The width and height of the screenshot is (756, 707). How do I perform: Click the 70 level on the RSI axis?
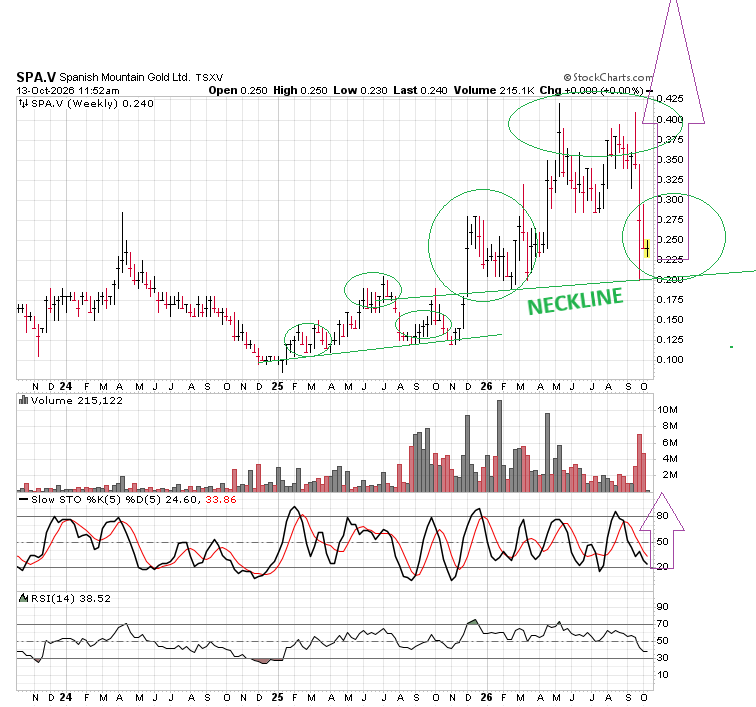tap(662, 624)
